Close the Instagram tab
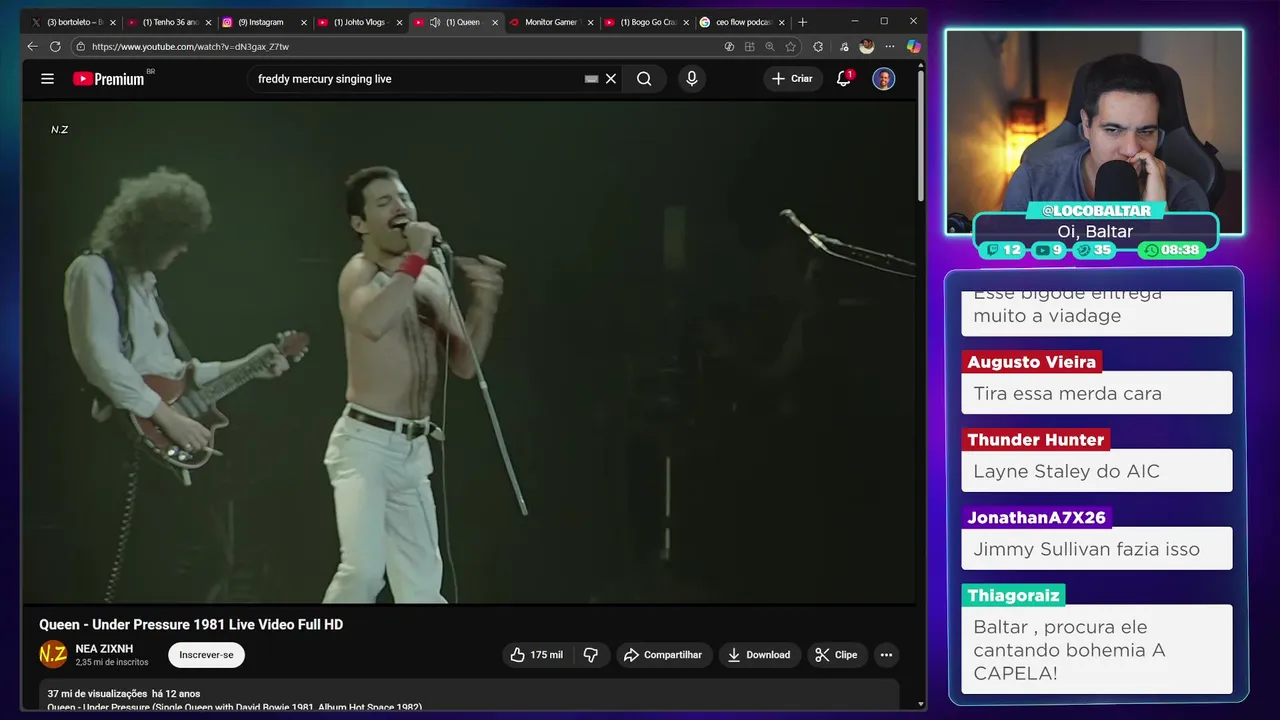The height and width of the screenshot is (720, 1280). tap(304, 22)
